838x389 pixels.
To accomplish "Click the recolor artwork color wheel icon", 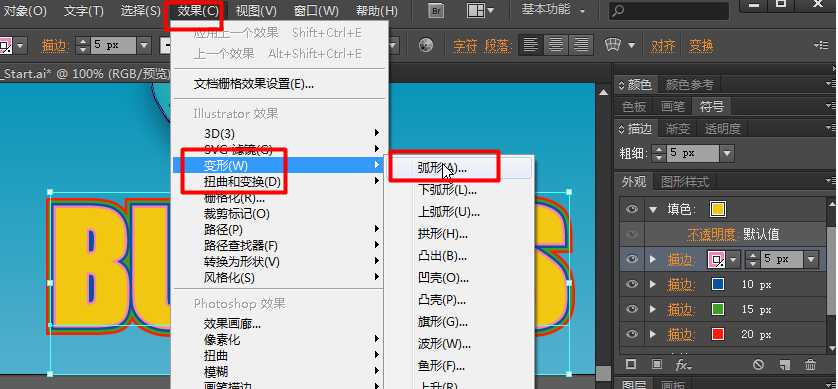I will [426, 45].
